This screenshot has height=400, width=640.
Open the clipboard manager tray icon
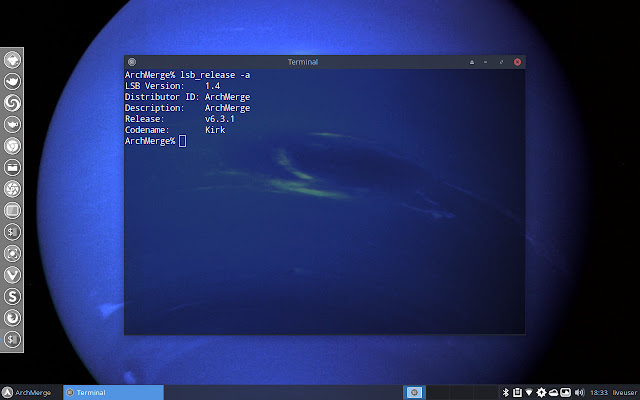coord(517,393)
